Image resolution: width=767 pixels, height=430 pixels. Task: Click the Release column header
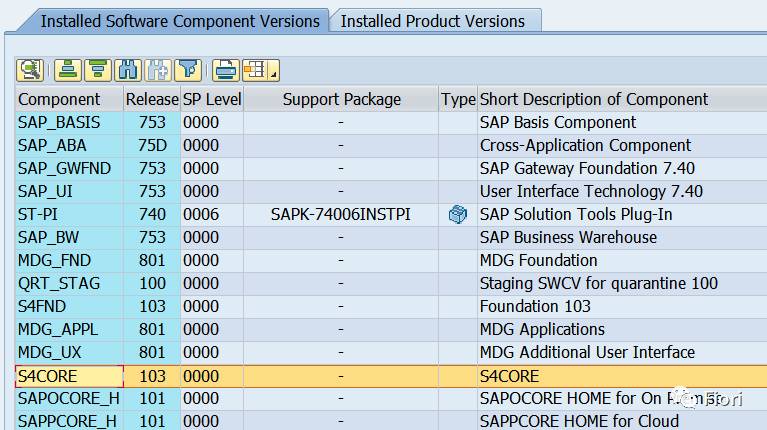point(152,99)
